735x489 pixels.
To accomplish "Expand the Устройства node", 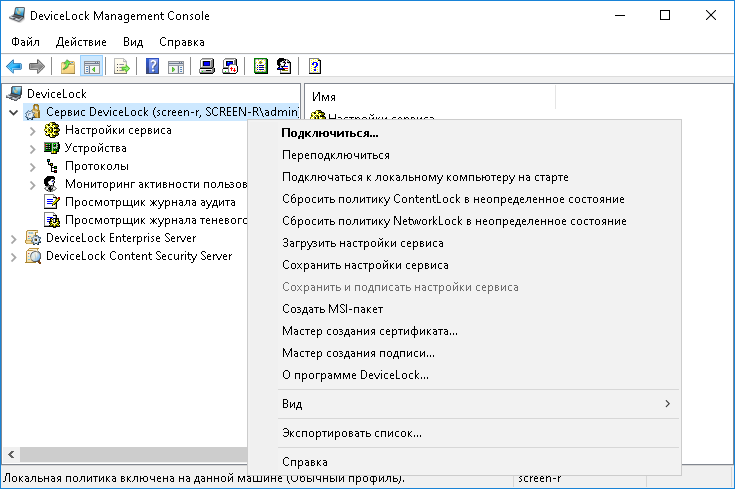I will click(32, 149).
